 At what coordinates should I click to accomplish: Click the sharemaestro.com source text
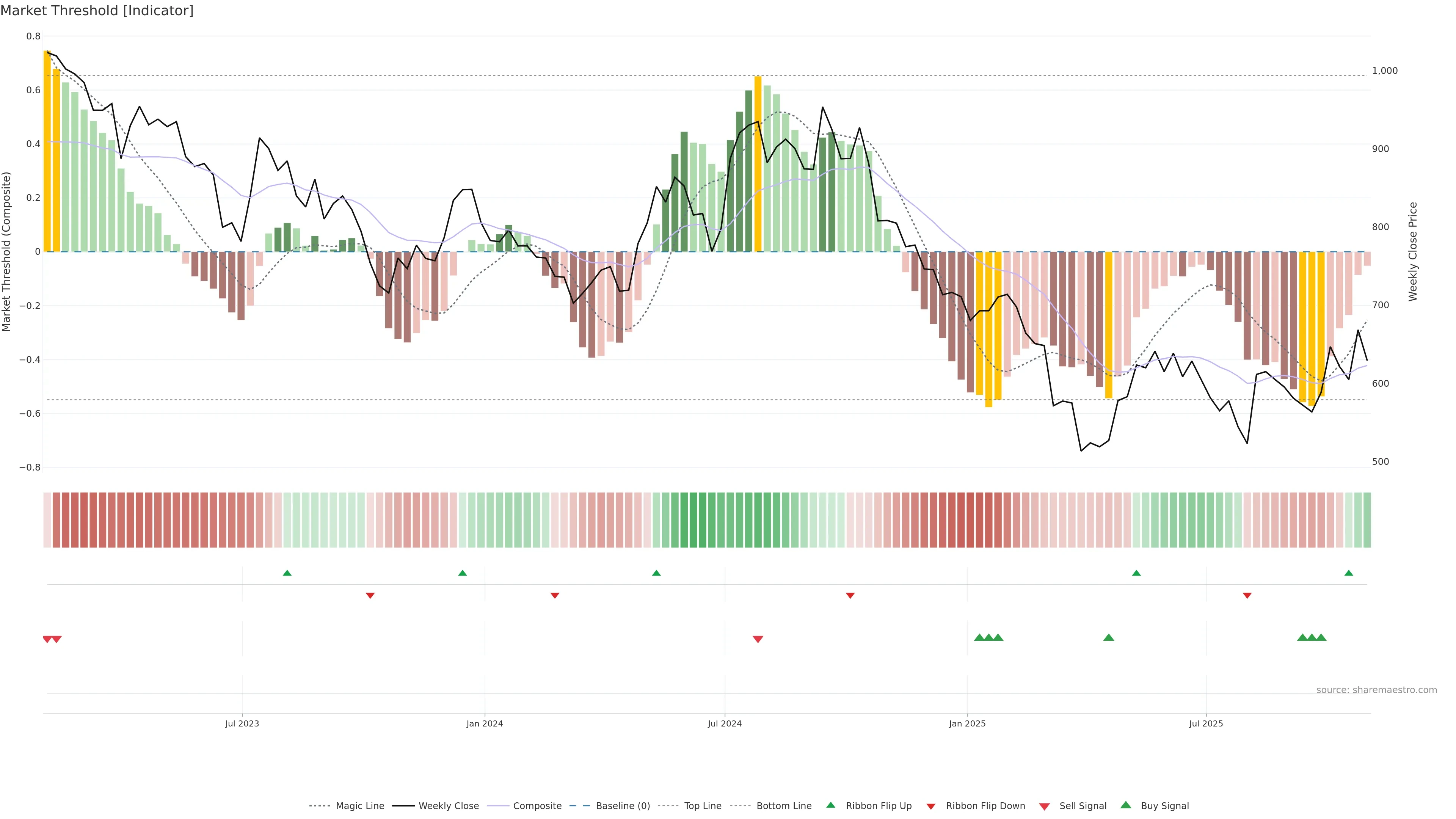1376,690
